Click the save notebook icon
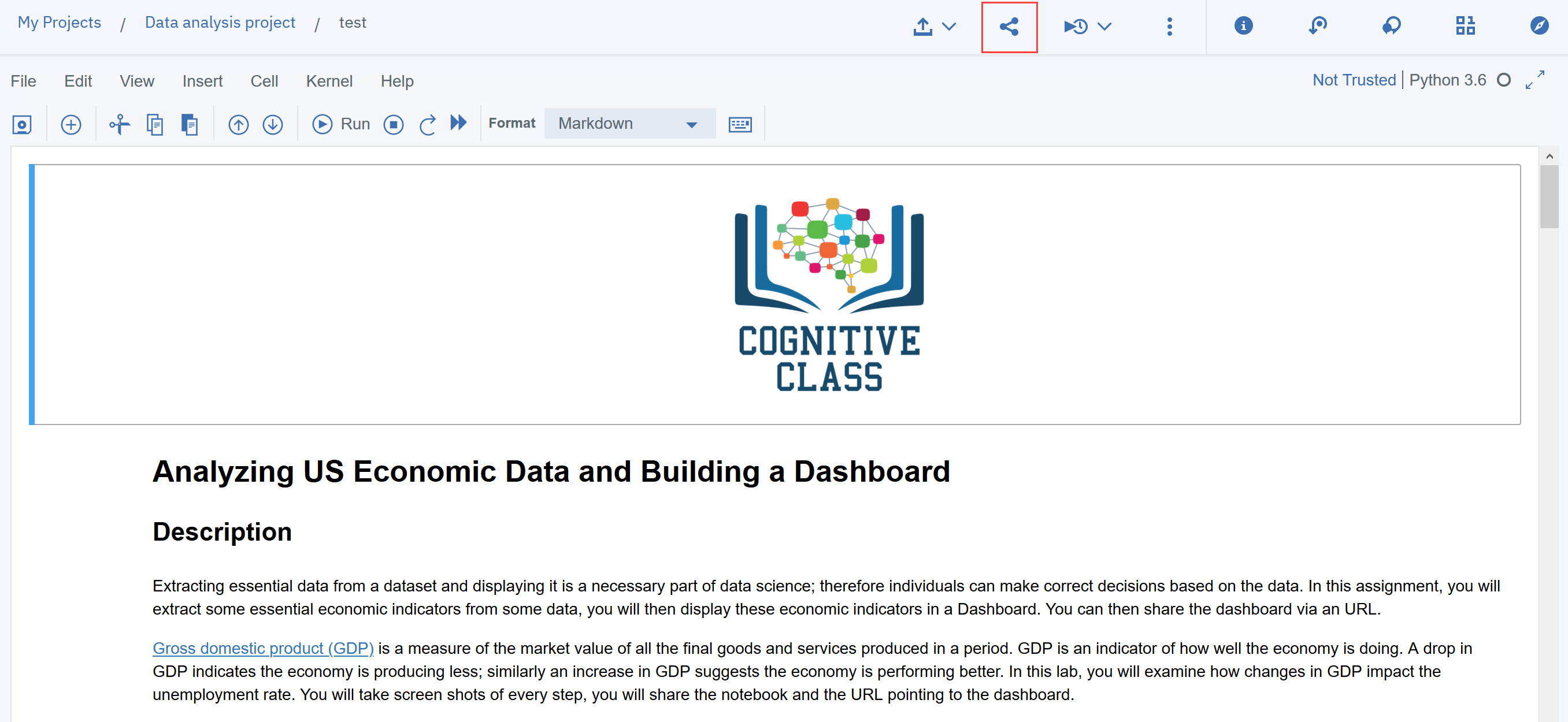Screen dimensions: 1568x722 pos(23,125)
